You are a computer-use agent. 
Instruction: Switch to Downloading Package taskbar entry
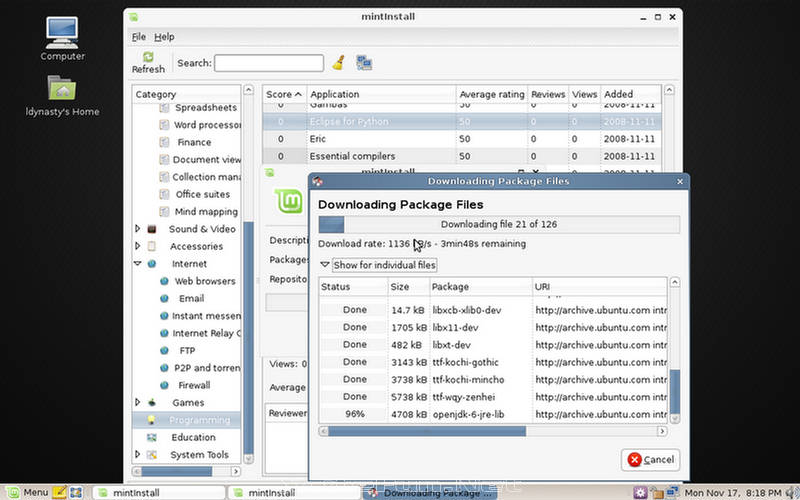430,493
